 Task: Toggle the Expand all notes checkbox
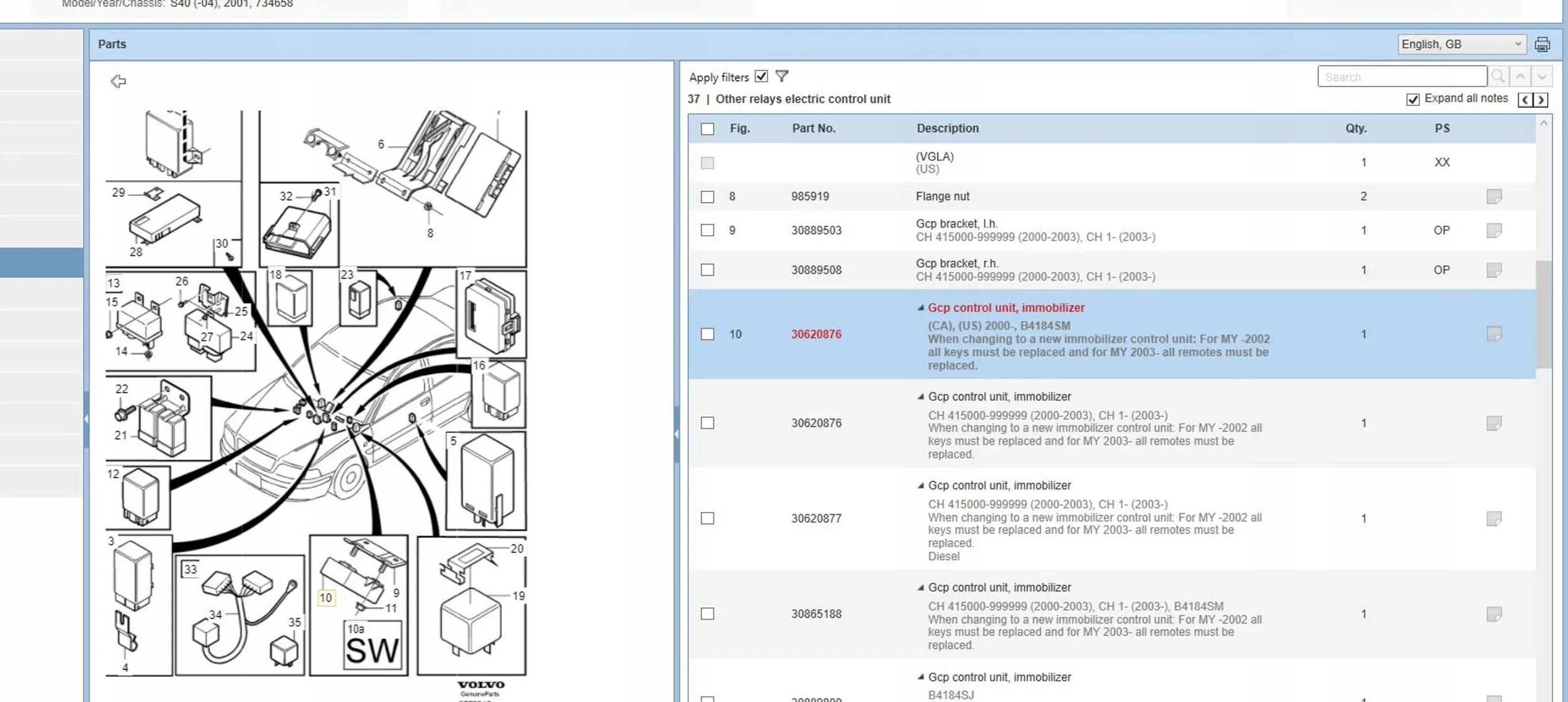coord(1412,99)
